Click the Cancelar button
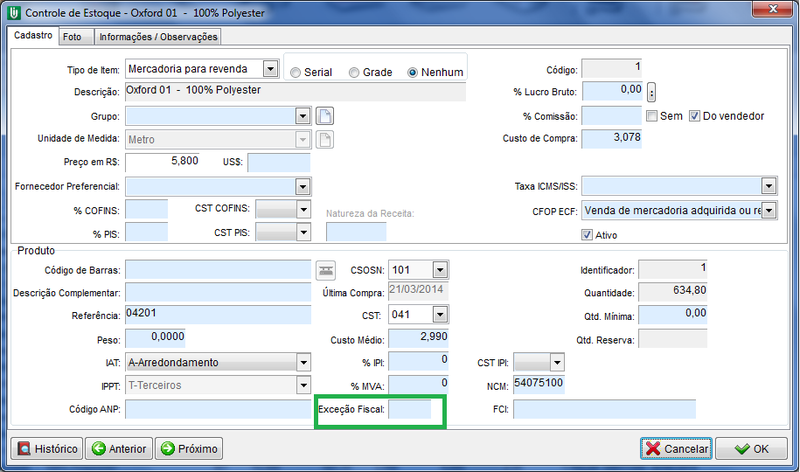This screenshot has height=472, width=800. tap(676, 449)
